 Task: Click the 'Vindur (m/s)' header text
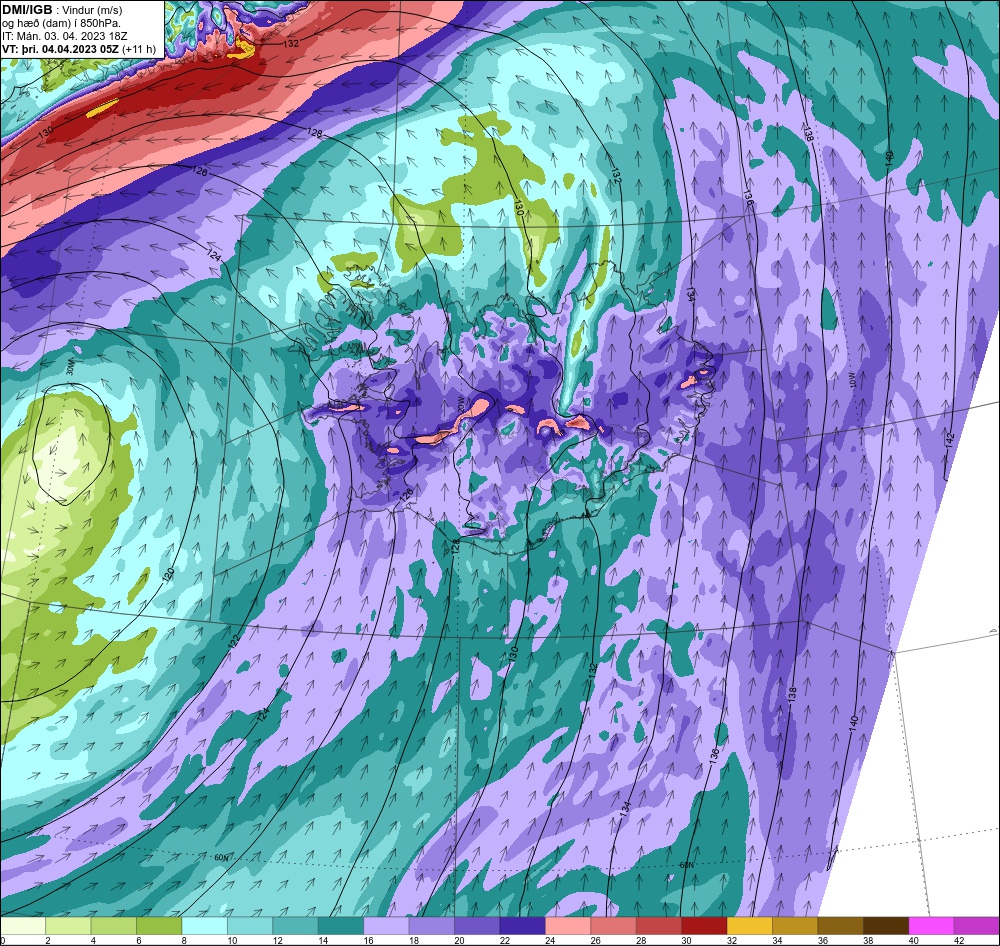coord(94,10)
